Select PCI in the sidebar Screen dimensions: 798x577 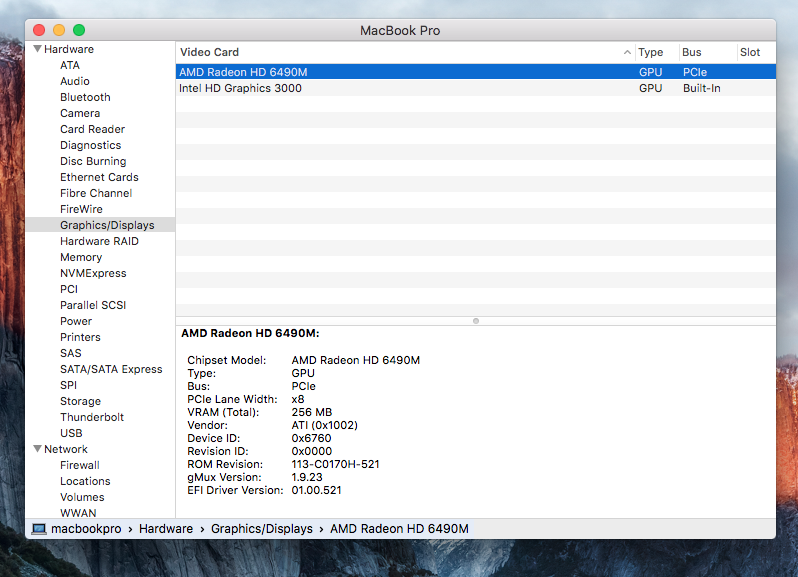69,289
